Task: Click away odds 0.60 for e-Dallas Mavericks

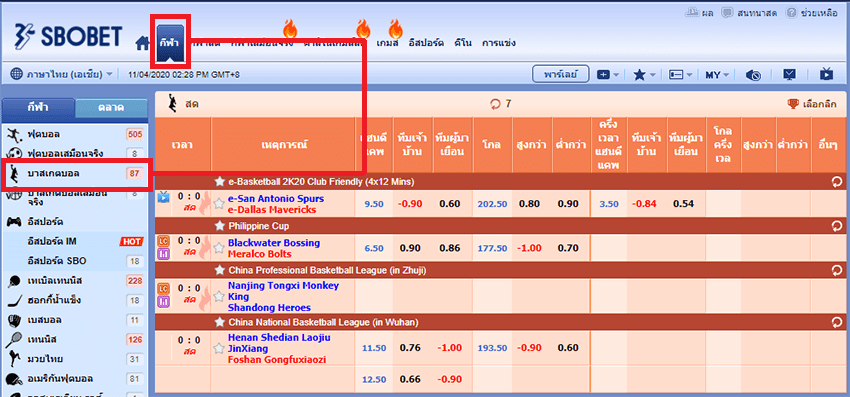Action: coord(450,204)
